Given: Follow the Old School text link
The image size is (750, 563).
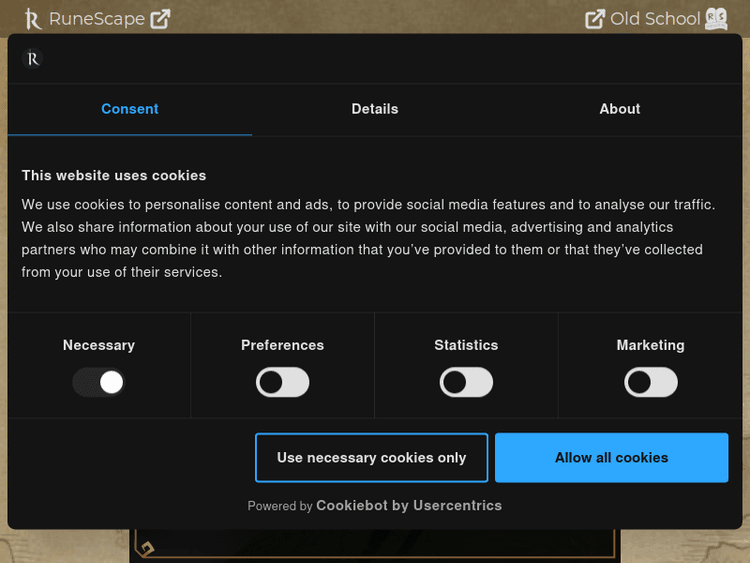Looking at the screenshot, I should (655, 19).
